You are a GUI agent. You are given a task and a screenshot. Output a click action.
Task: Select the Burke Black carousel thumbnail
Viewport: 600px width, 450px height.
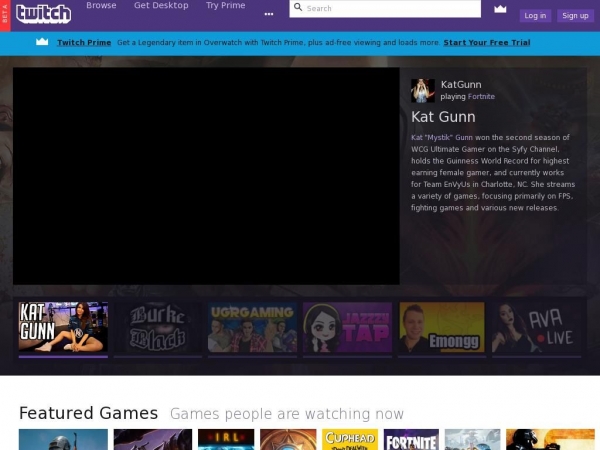158,327
